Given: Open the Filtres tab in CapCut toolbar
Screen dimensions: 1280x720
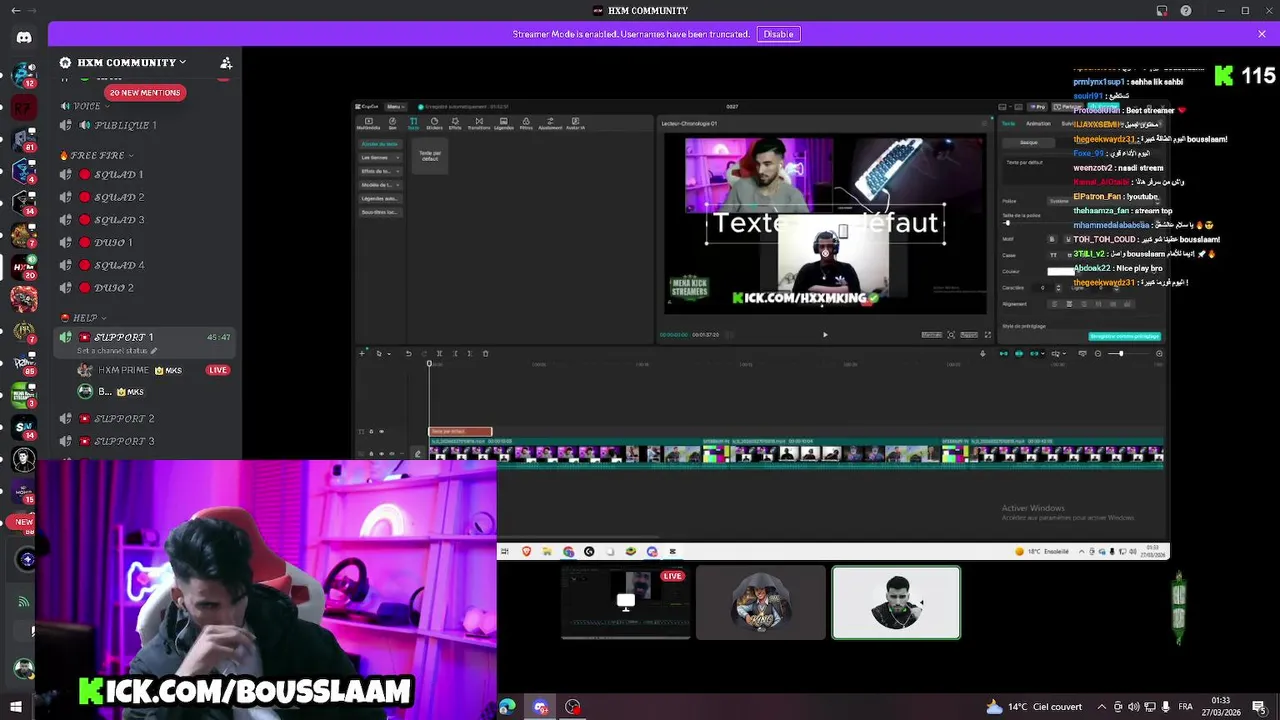Looking at the screenshot, I should click(526, 124).
